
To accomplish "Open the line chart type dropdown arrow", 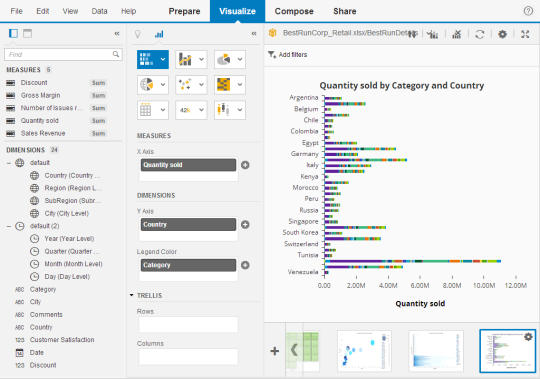I will click(201, 59).
